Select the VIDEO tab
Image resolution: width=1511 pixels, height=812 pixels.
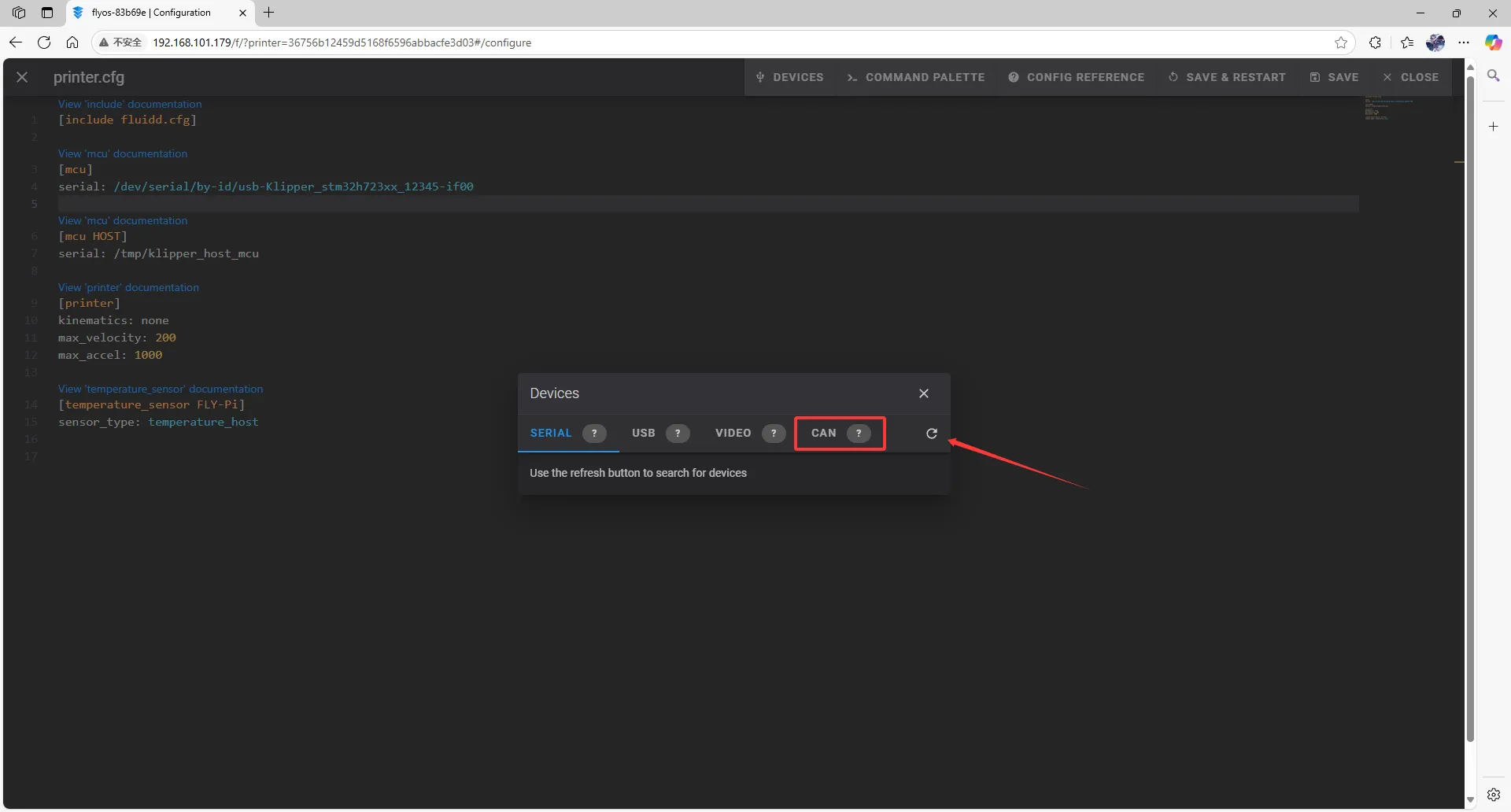[x=733, y=434]
